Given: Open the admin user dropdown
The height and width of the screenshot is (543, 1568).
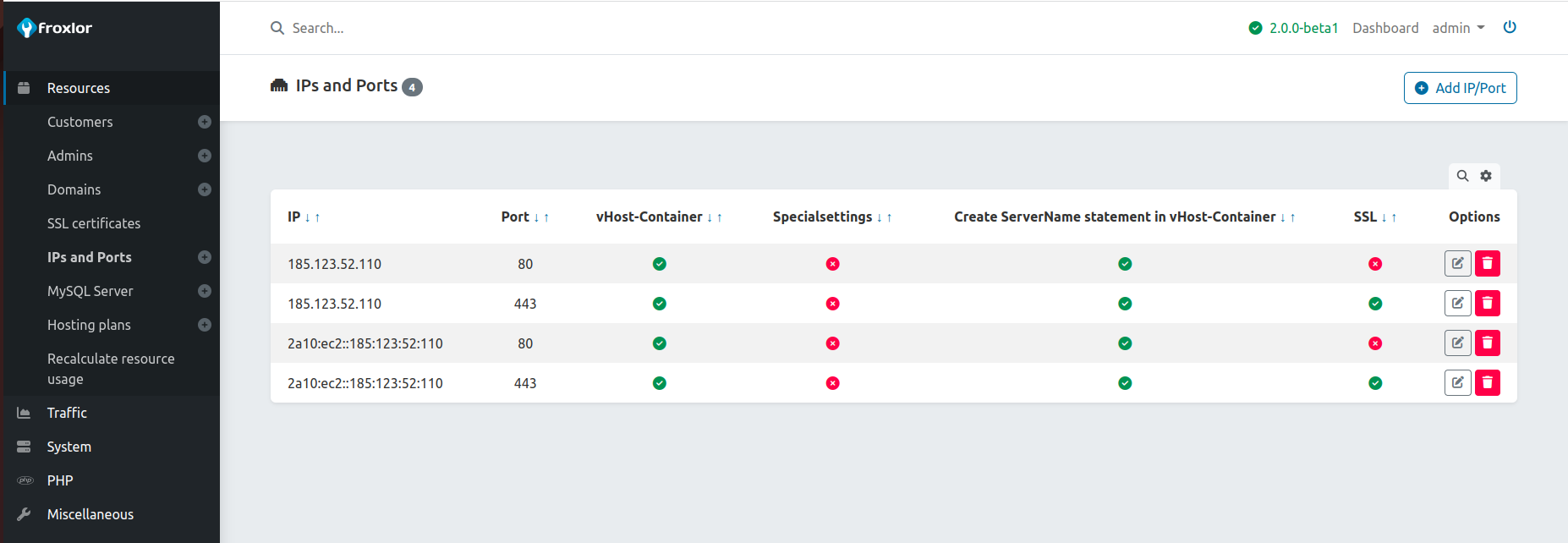Looking at the screenshot, I should point(1458,28).
